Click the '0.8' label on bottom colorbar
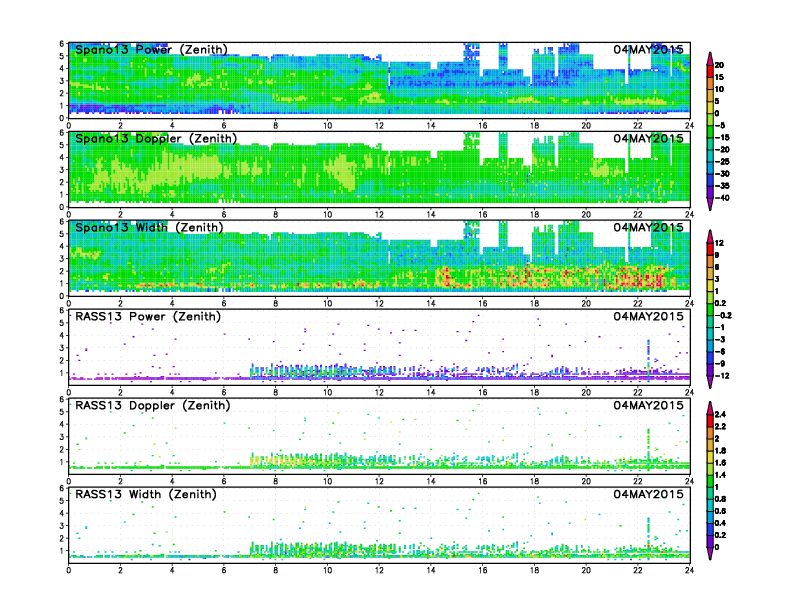792x612 pixels. click(x=720, y=499)
